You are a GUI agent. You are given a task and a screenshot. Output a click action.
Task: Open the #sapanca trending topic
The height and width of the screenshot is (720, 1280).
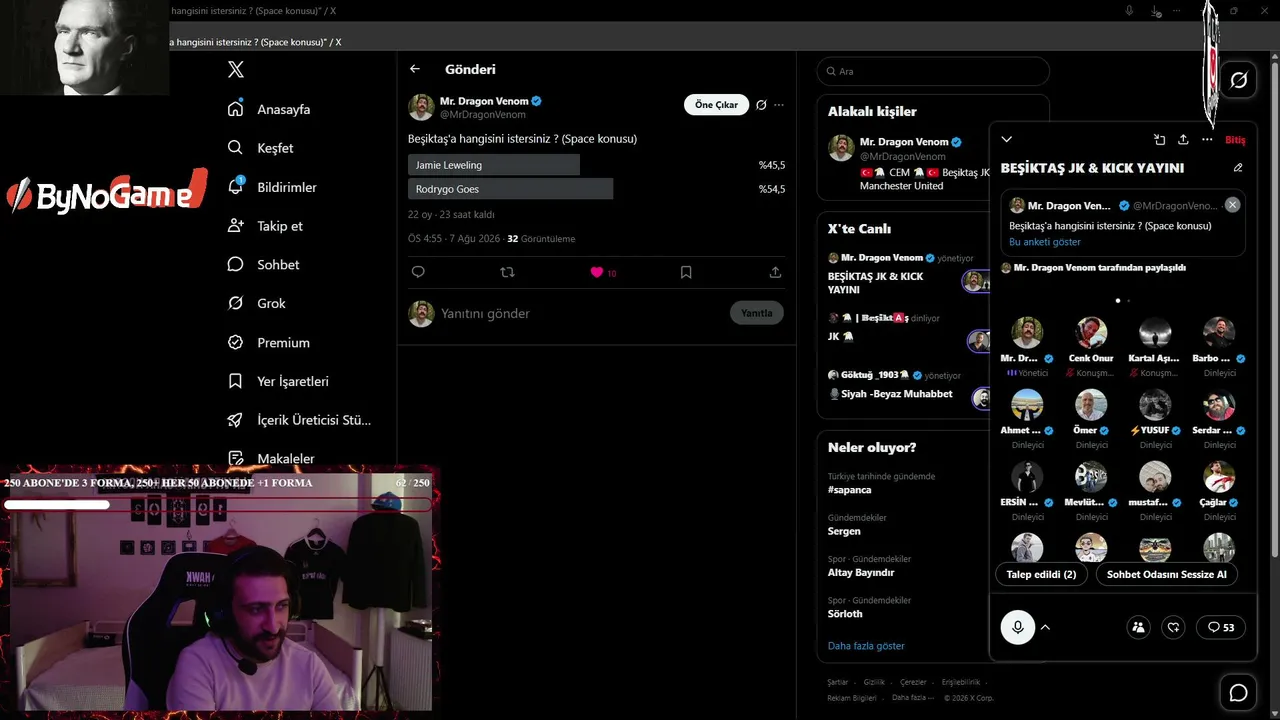(850, 490)
